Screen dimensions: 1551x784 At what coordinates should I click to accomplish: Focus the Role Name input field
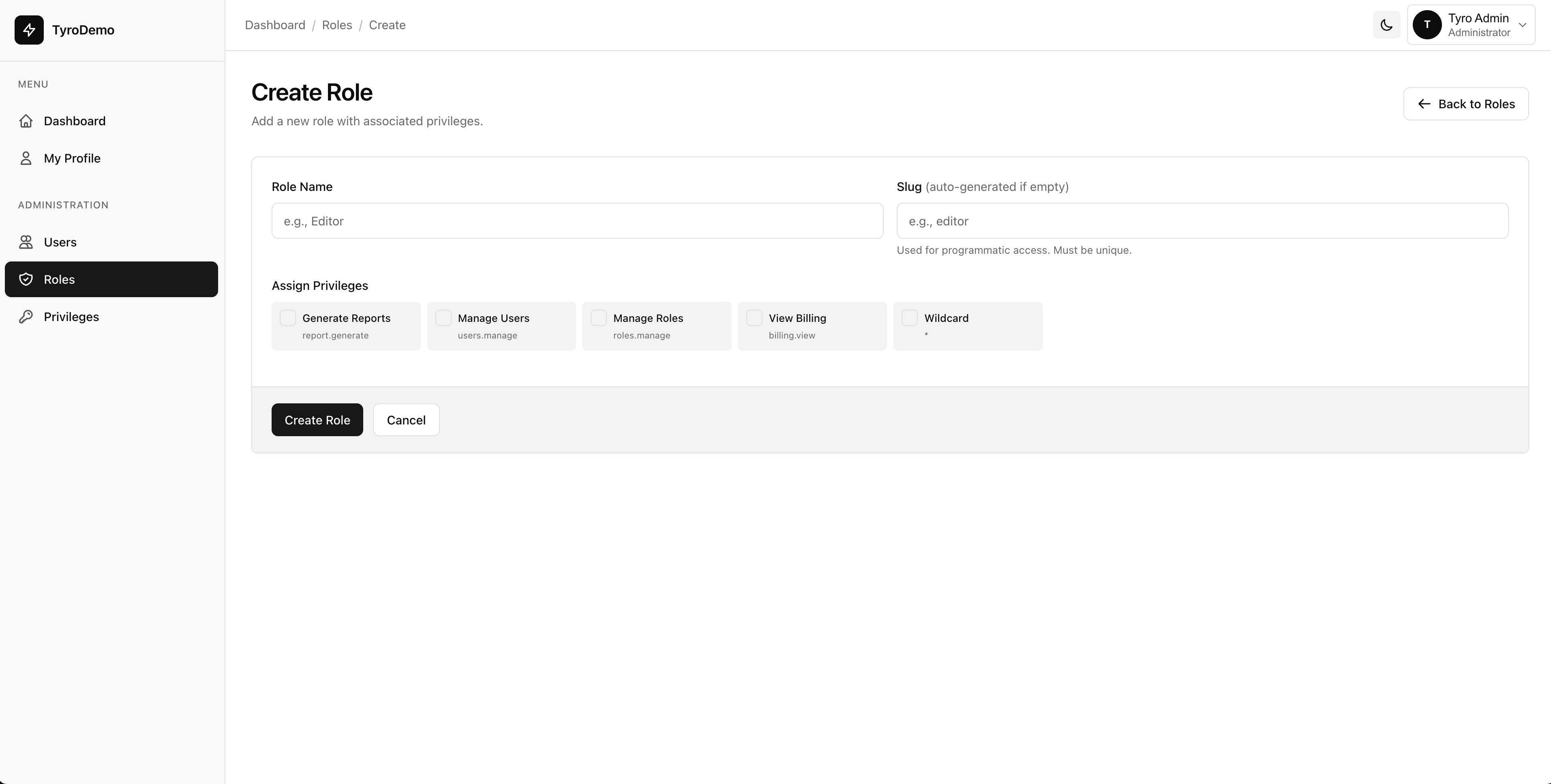pos(577,221)
